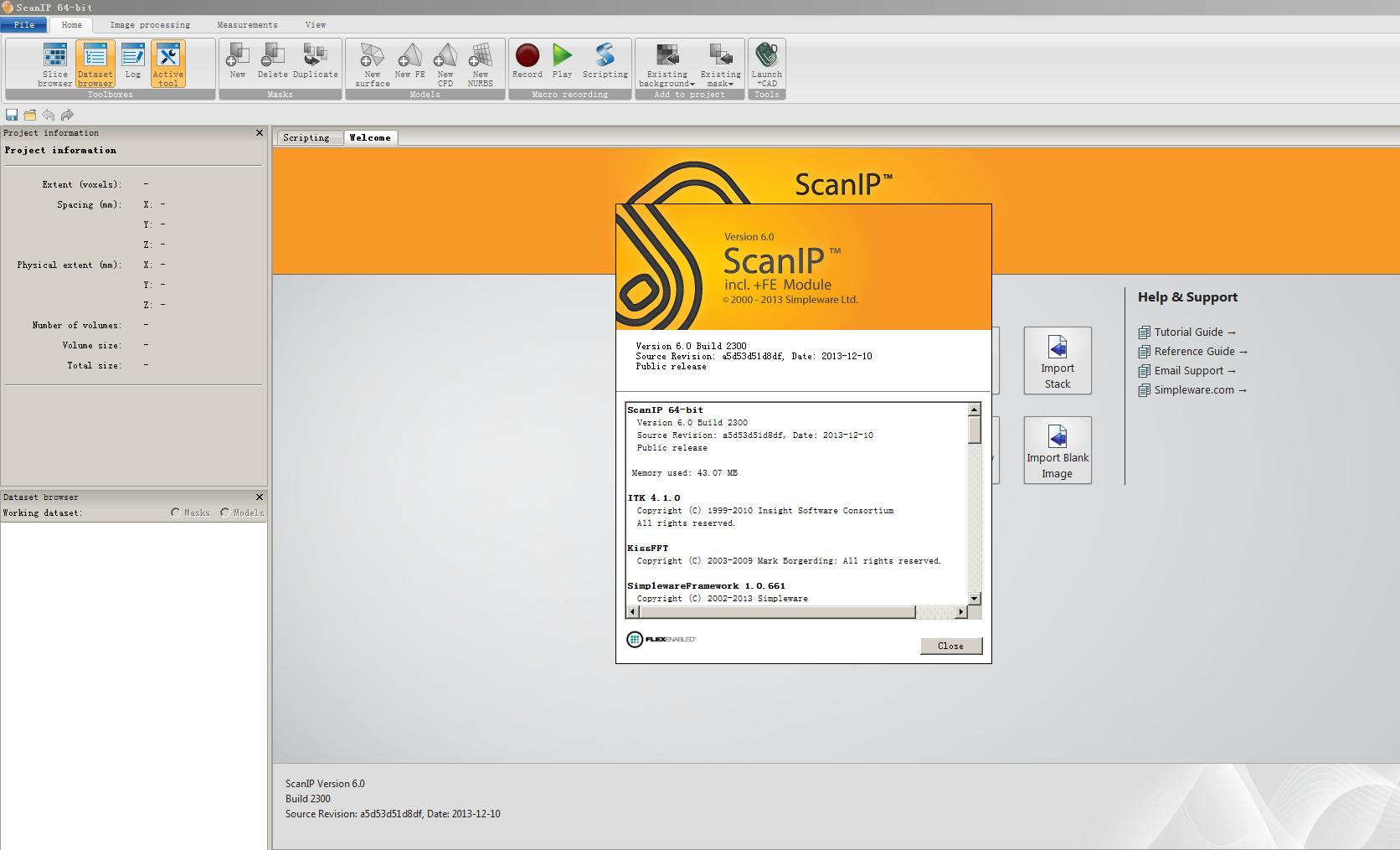
Task: Click the Redo arrow icon
Action: tap(68, 115)
